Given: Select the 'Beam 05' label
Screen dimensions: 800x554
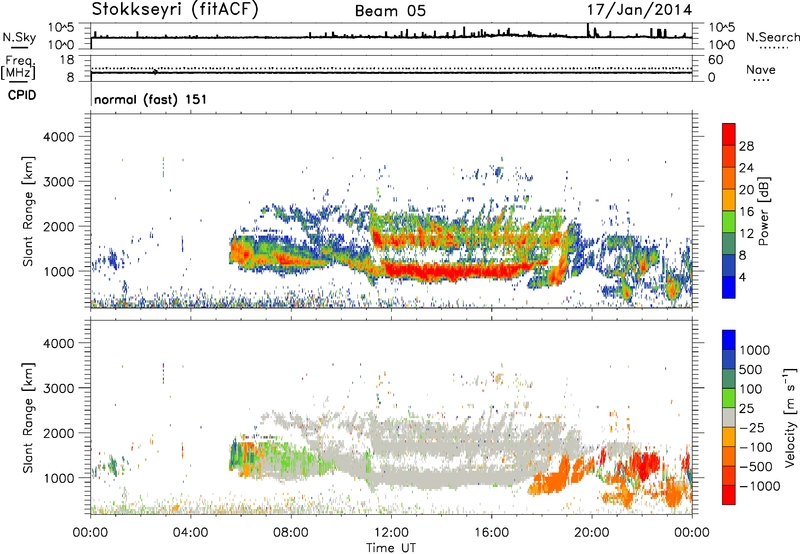Looking at the screenshot, I should point(390,11).
